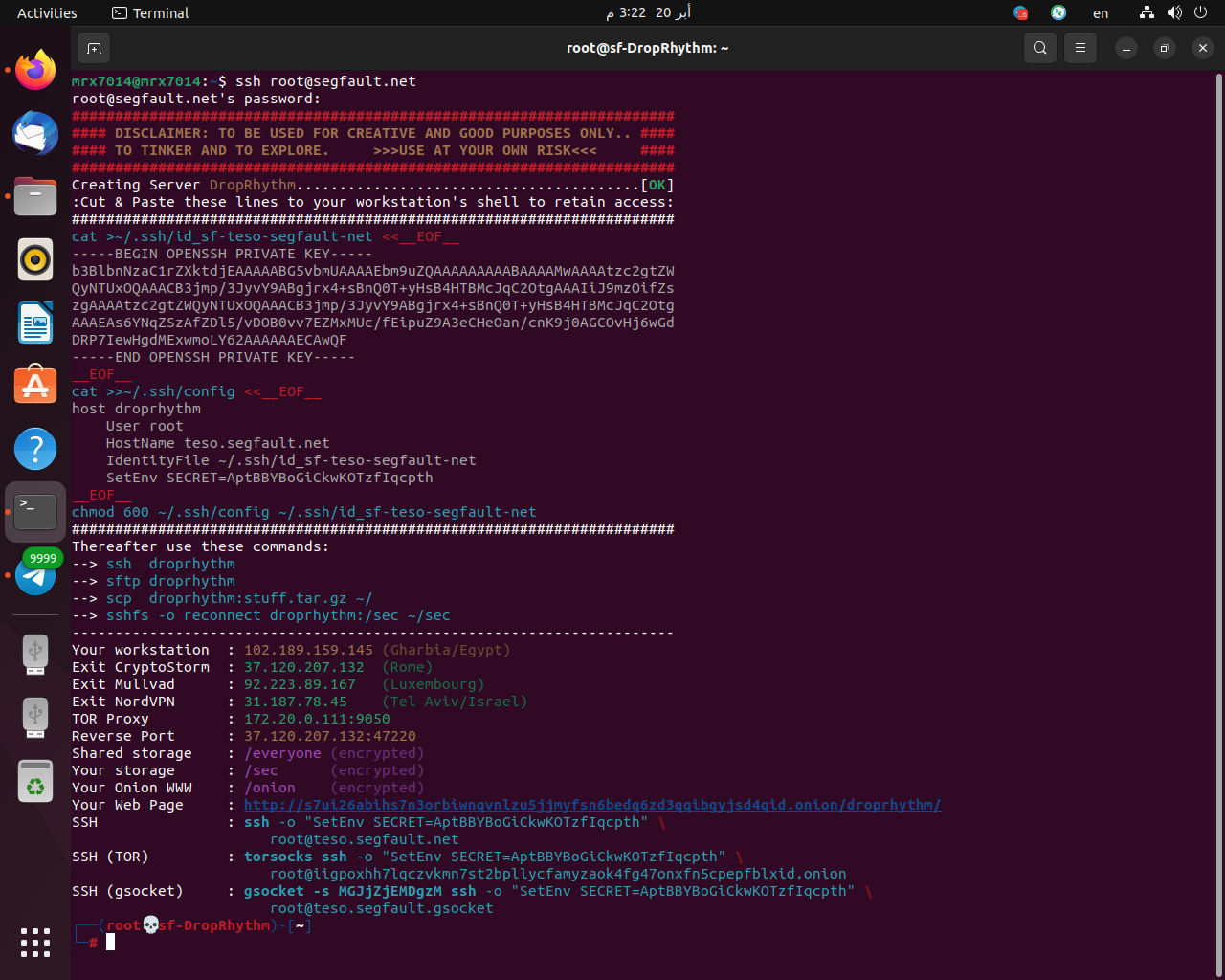Viewport: 1225px width, 980px height.
Task: Open the Activities overview
Action: point(47,12)
